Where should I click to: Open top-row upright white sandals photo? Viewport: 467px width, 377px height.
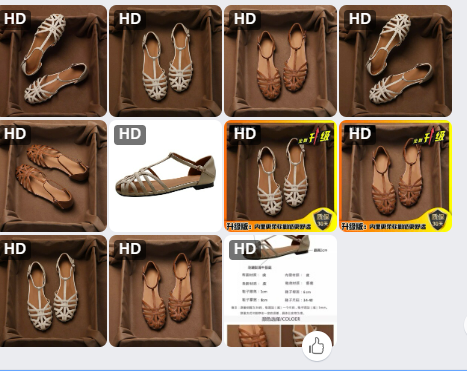[165, 61]
